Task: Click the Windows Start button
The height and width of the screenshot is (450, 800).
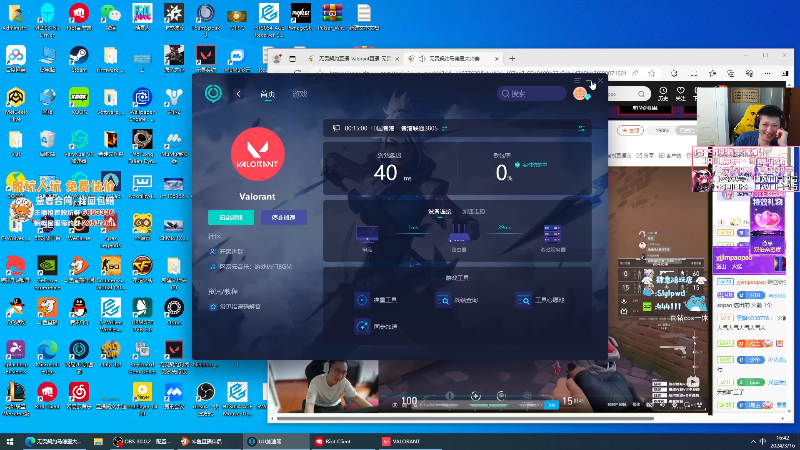Action: tap(10, 441)
